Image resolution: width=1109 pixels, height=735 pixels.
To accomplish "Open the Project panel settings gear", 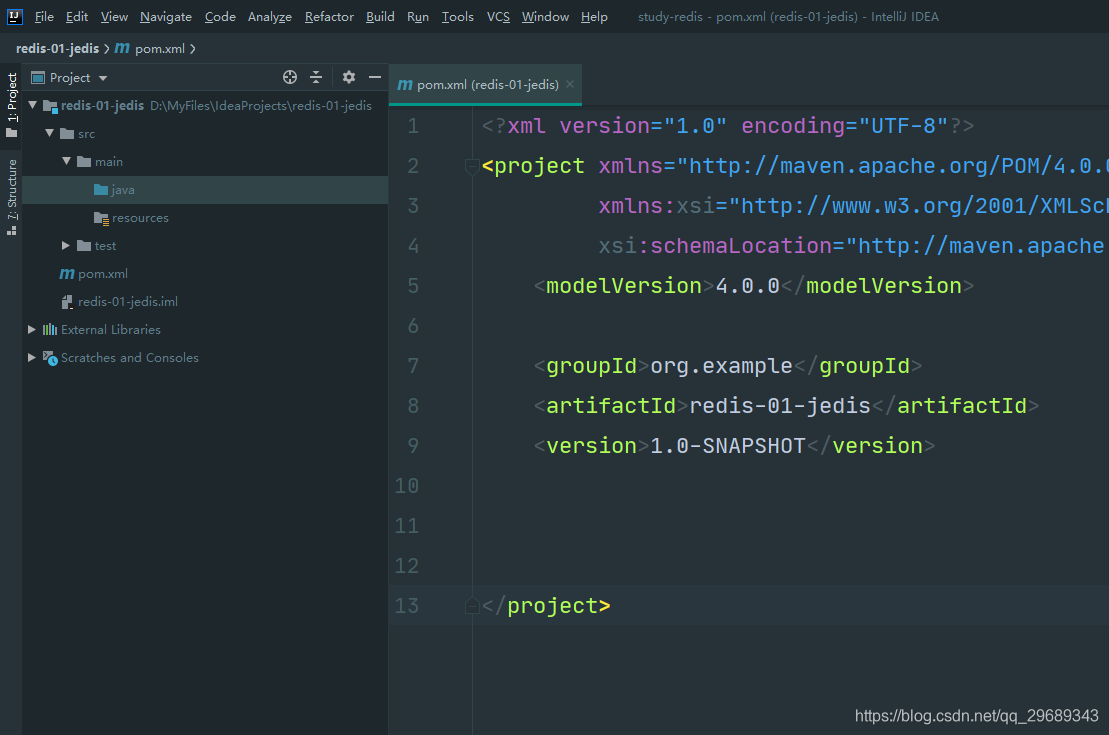I will 348,77.
